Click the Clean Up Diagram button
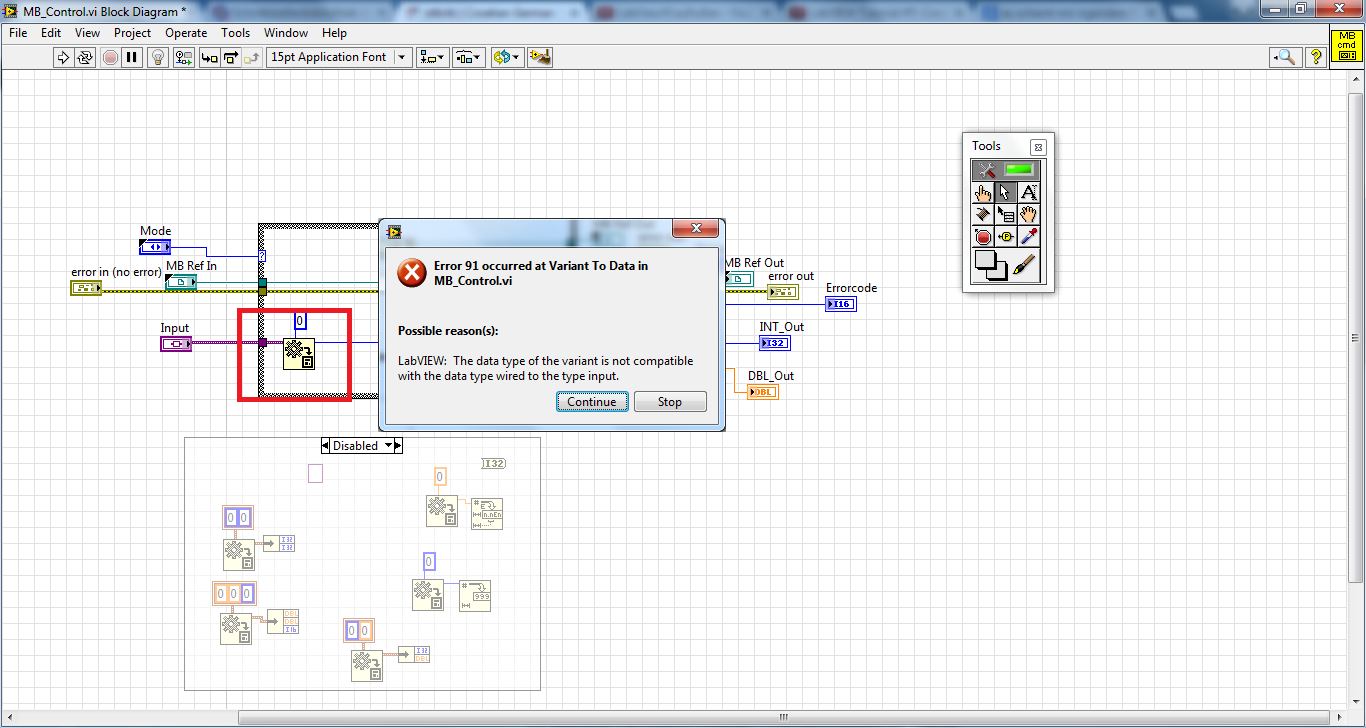This screenshot has width=1366, height=728. (x=540, y=57)
